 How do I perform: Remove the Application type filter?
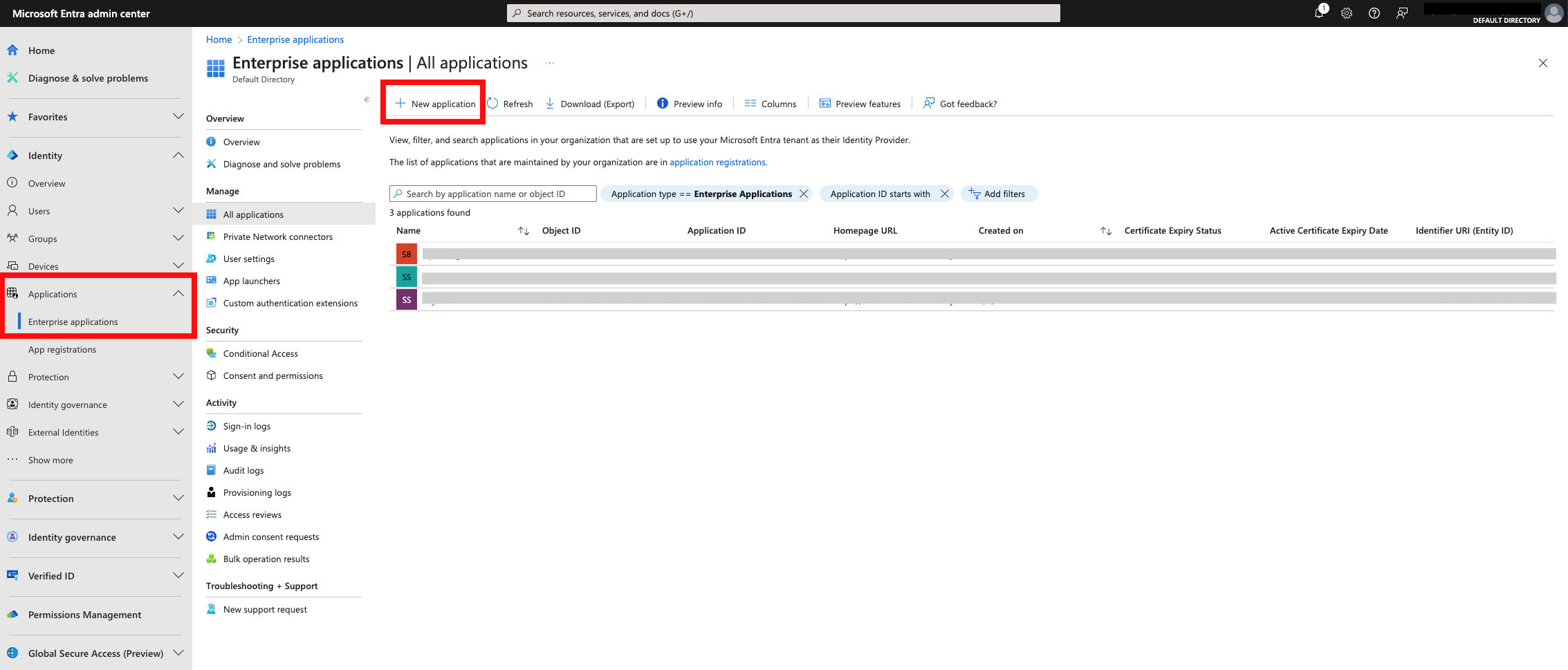click(803, 194)
